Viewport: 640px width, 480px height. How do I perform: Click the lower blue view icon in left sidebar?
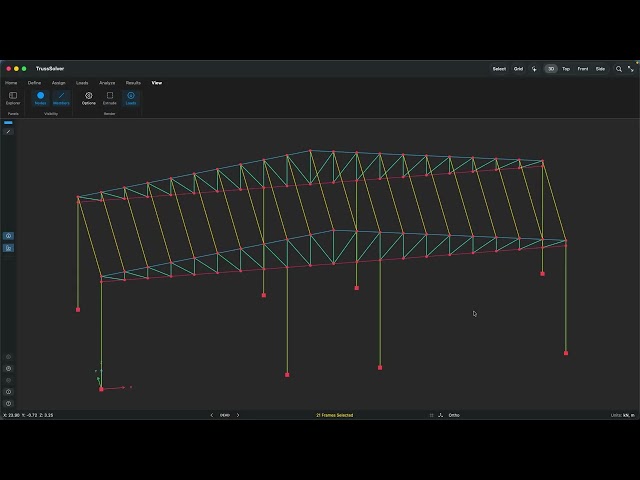coord(8,248)
